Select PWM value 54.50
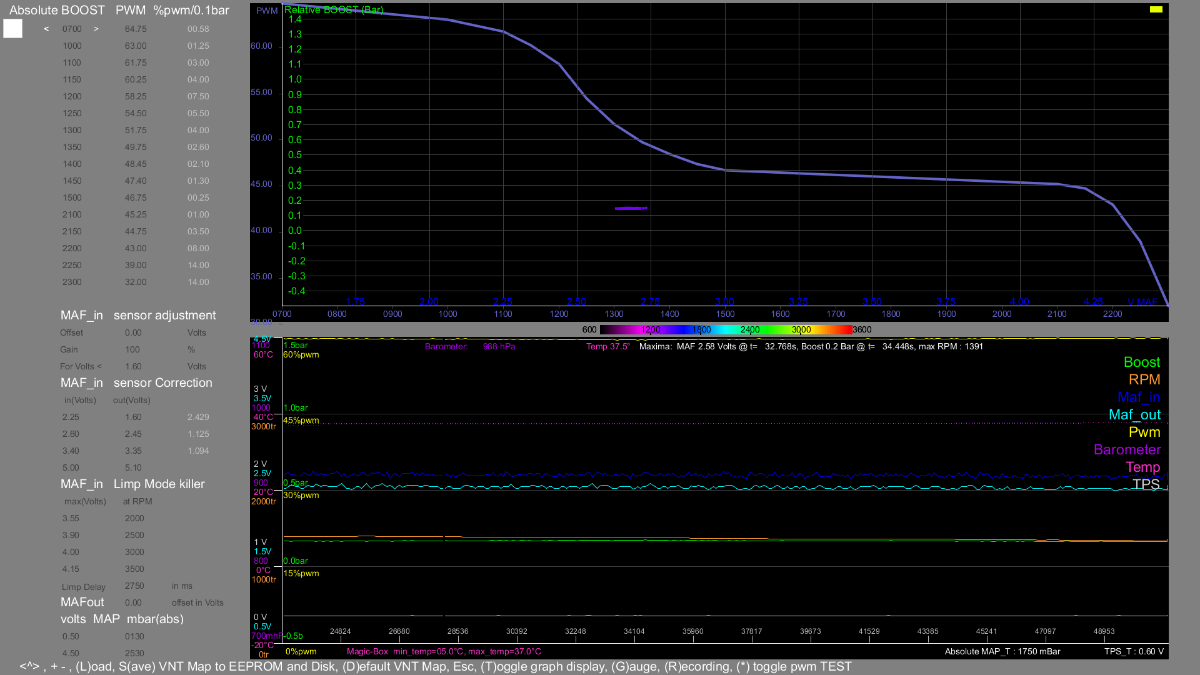1200x675 pixels. [136, 113]
